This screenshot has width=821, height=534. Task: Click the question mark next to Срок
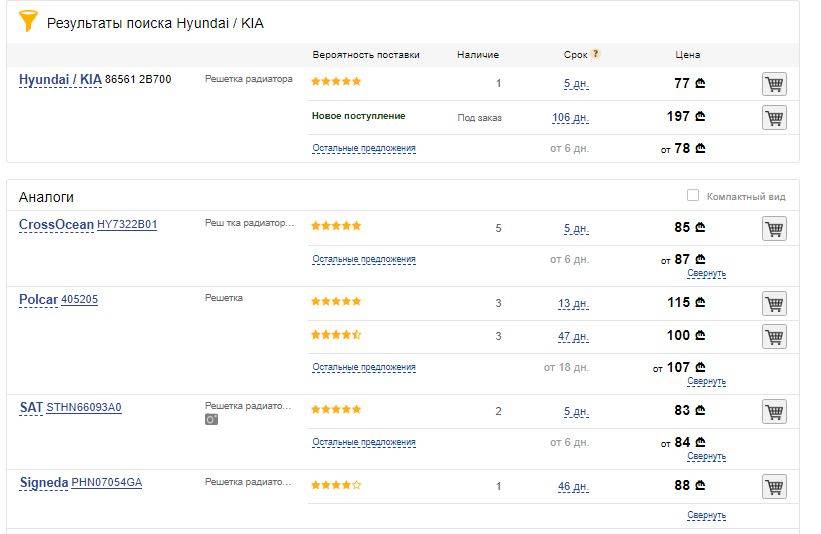coord(595,53)
